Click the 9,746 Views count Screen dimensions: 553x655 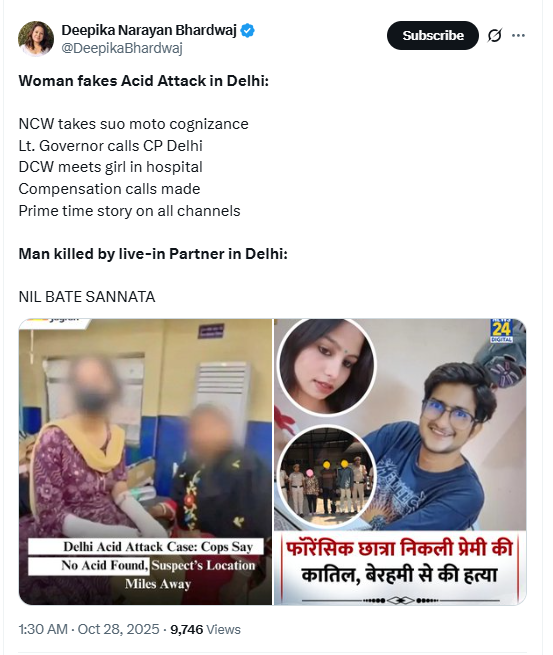(205, 629)
